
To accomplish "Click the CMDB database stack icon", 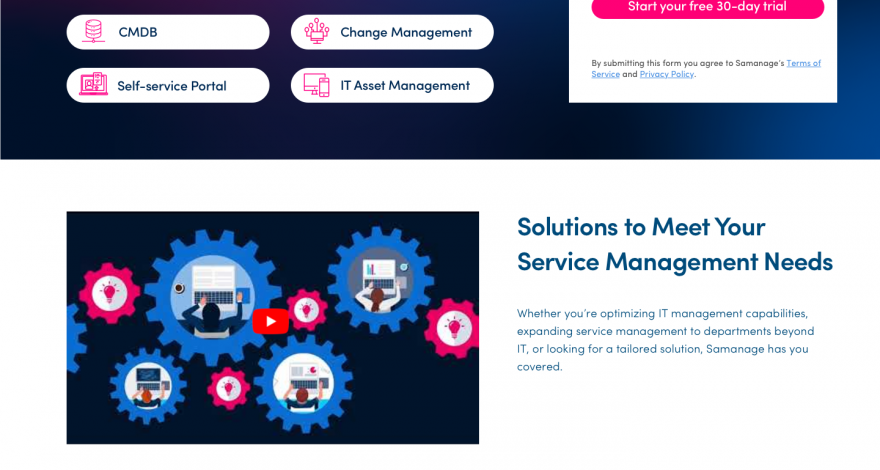I will (x=93, y=31).
